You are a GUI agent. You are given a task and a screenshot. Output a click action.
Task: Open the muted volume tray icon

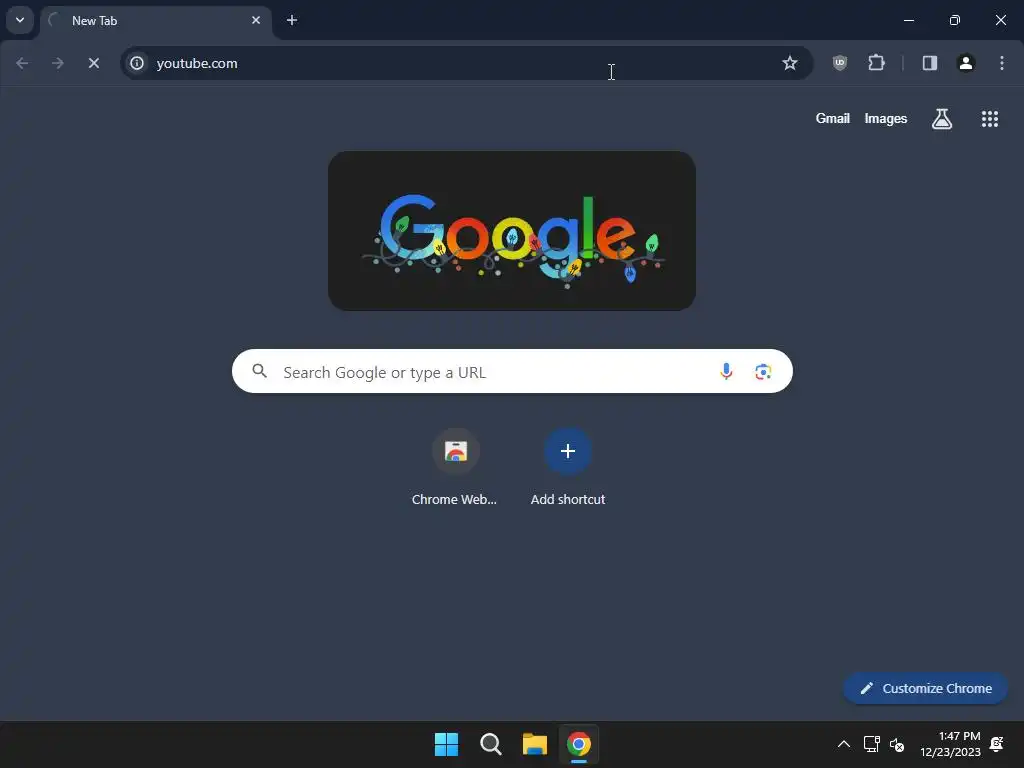[897, 744]
